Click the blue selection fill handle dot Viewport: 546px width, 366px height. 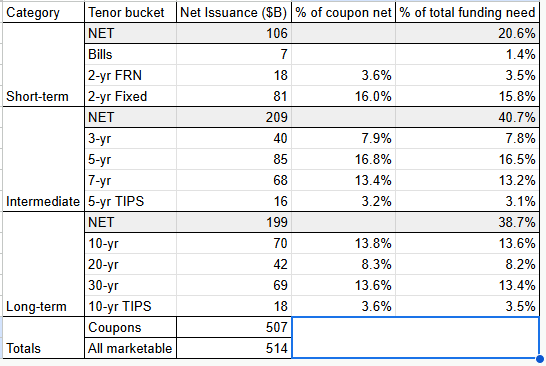[540, 358]
